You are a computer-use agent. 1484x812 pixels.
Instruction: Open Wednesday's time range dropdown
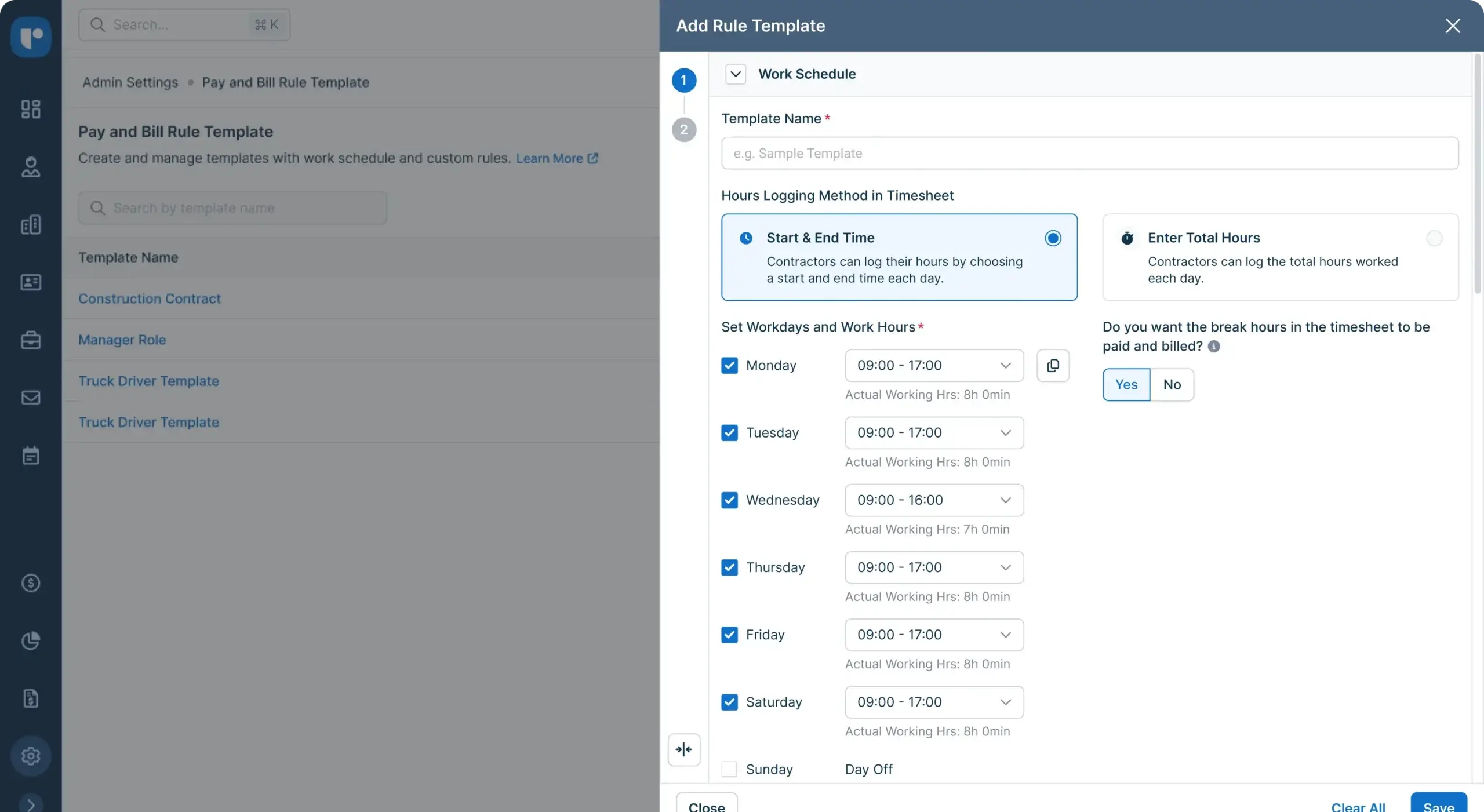click(933, 500)
